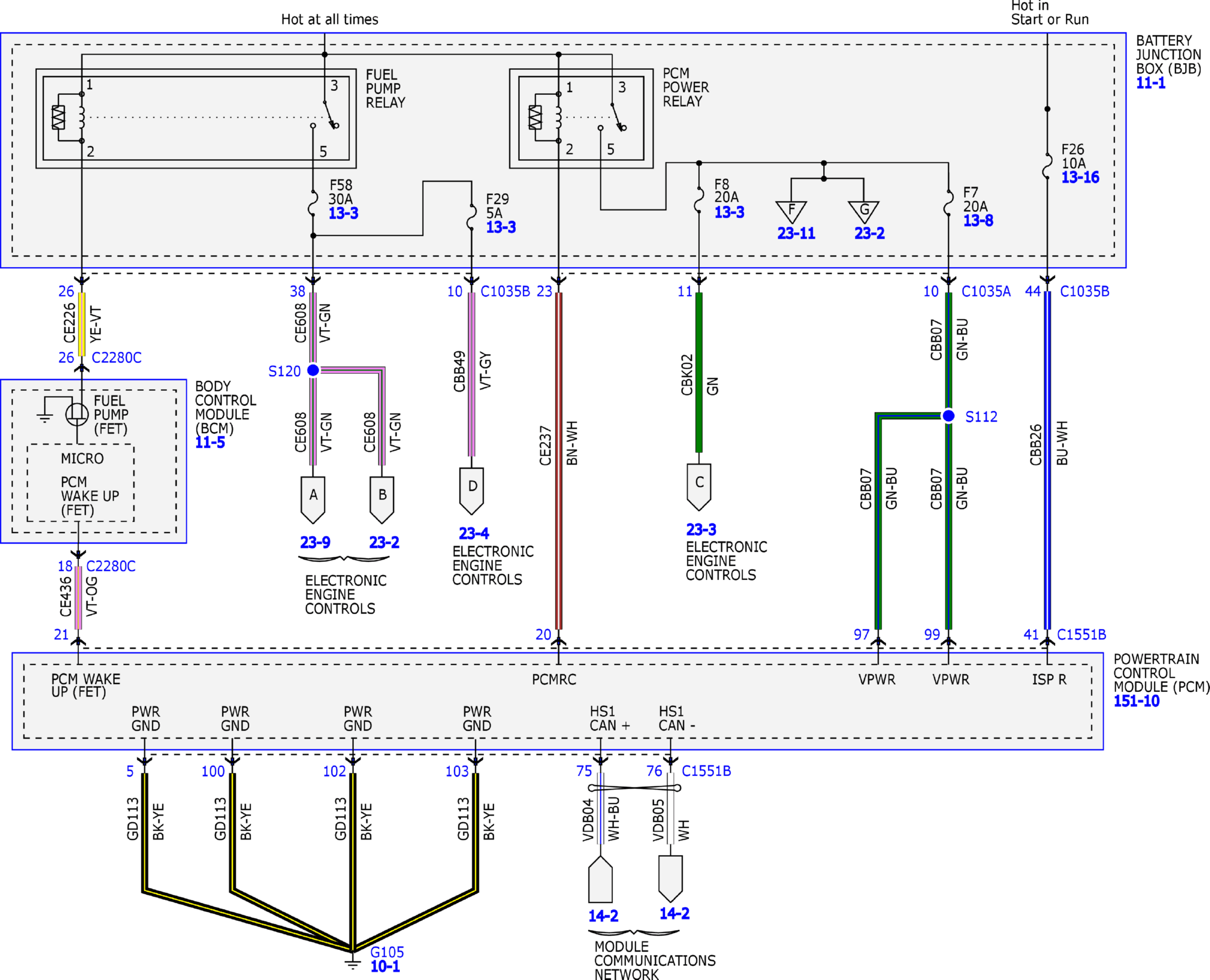The image size is (1210, 980).
Task: Select the CBB26 BU-WH blue wire
Action: coord(1047,461)
